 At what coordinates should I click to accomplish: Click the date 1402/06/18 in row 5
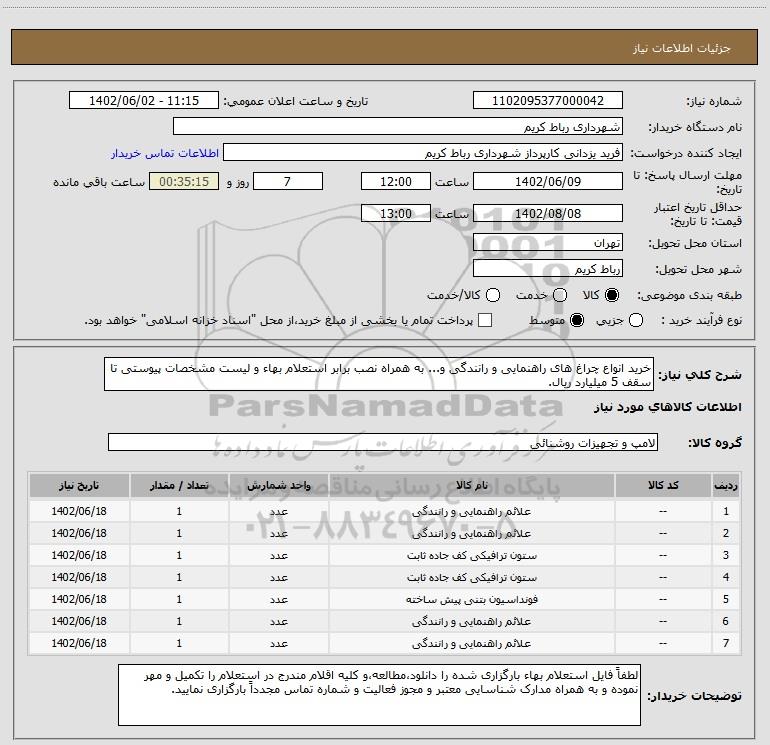click(x=79, y=599)
